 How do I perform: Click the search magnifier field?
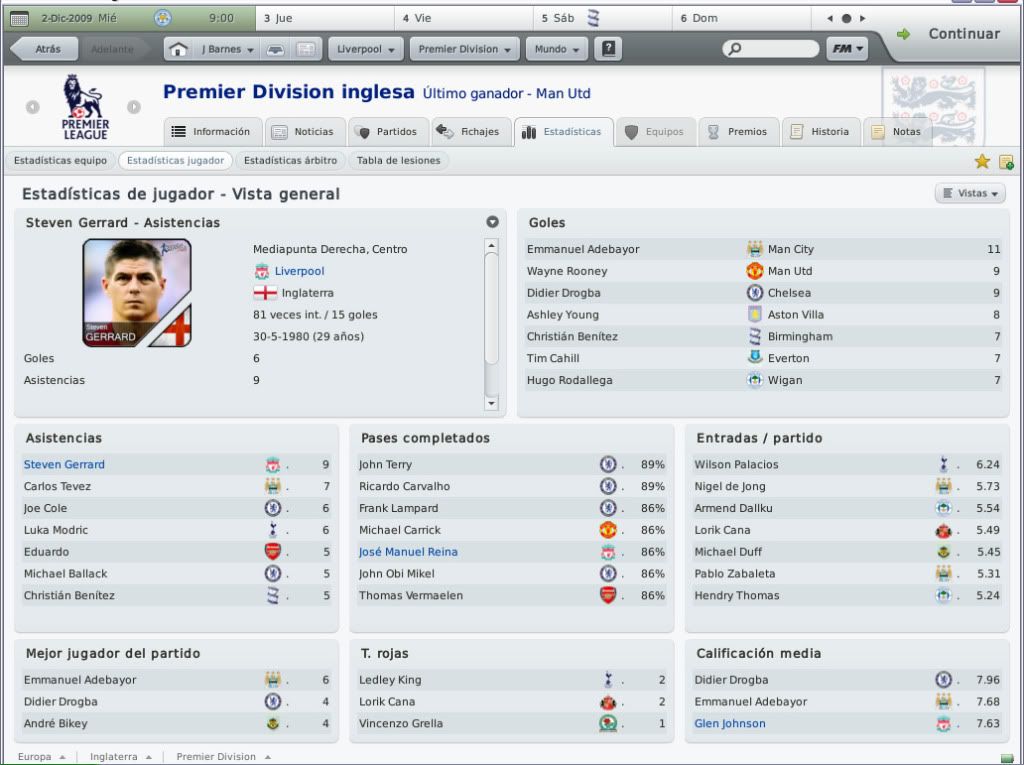pos(771,49)
